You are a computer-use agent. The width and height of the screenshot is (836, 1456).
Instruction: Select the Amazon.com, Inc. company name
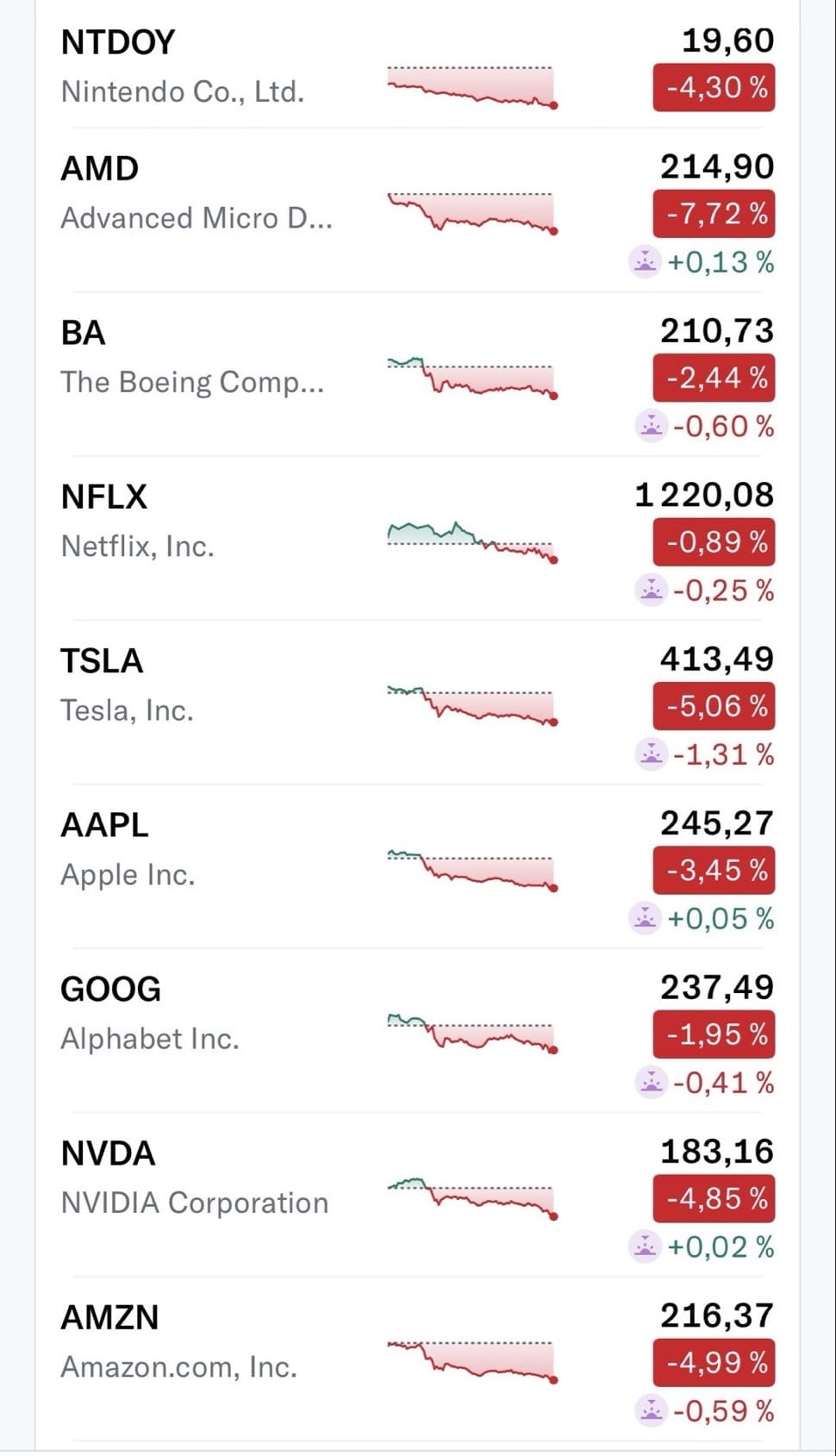click(x=178, y=1367)
